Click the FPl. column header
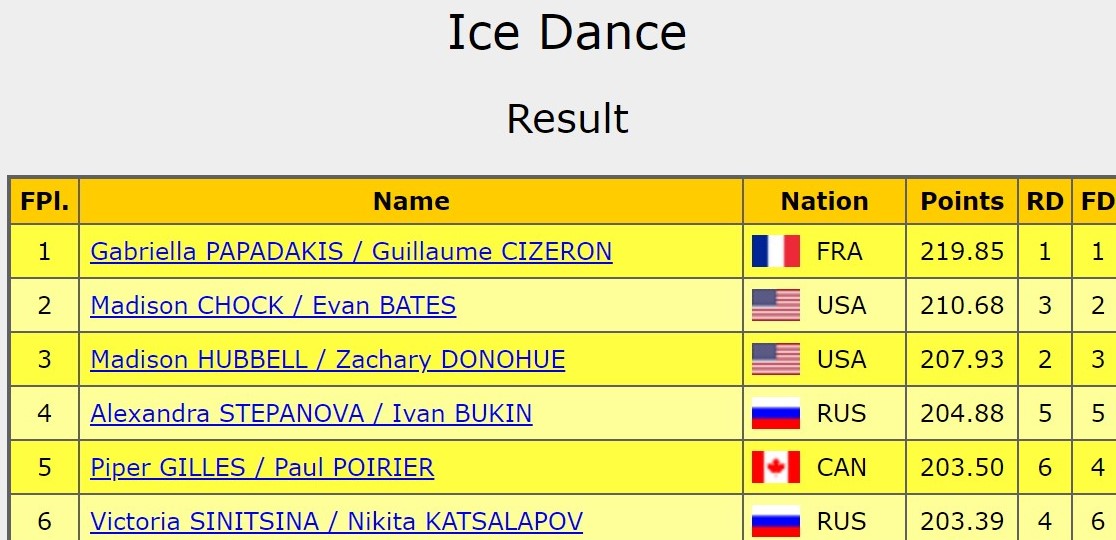The image size is (1116, 540). pyautogui.click(x=44, y=201)
